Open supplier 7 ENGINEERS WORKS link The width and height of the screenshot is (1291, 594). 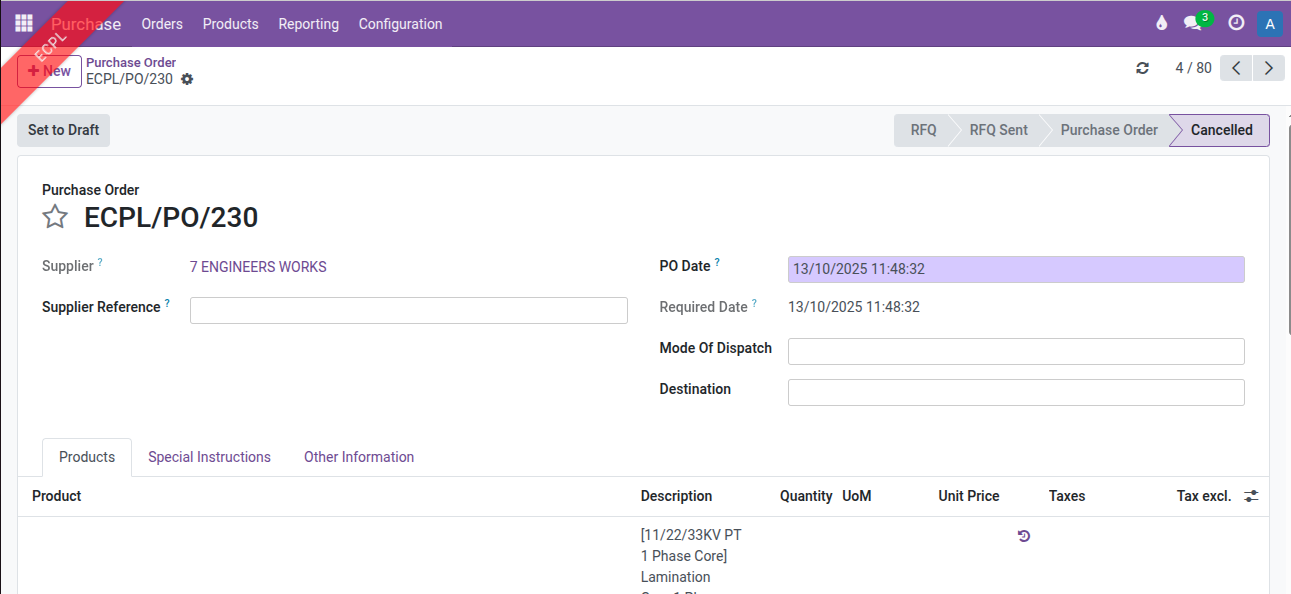coord(258,267)
